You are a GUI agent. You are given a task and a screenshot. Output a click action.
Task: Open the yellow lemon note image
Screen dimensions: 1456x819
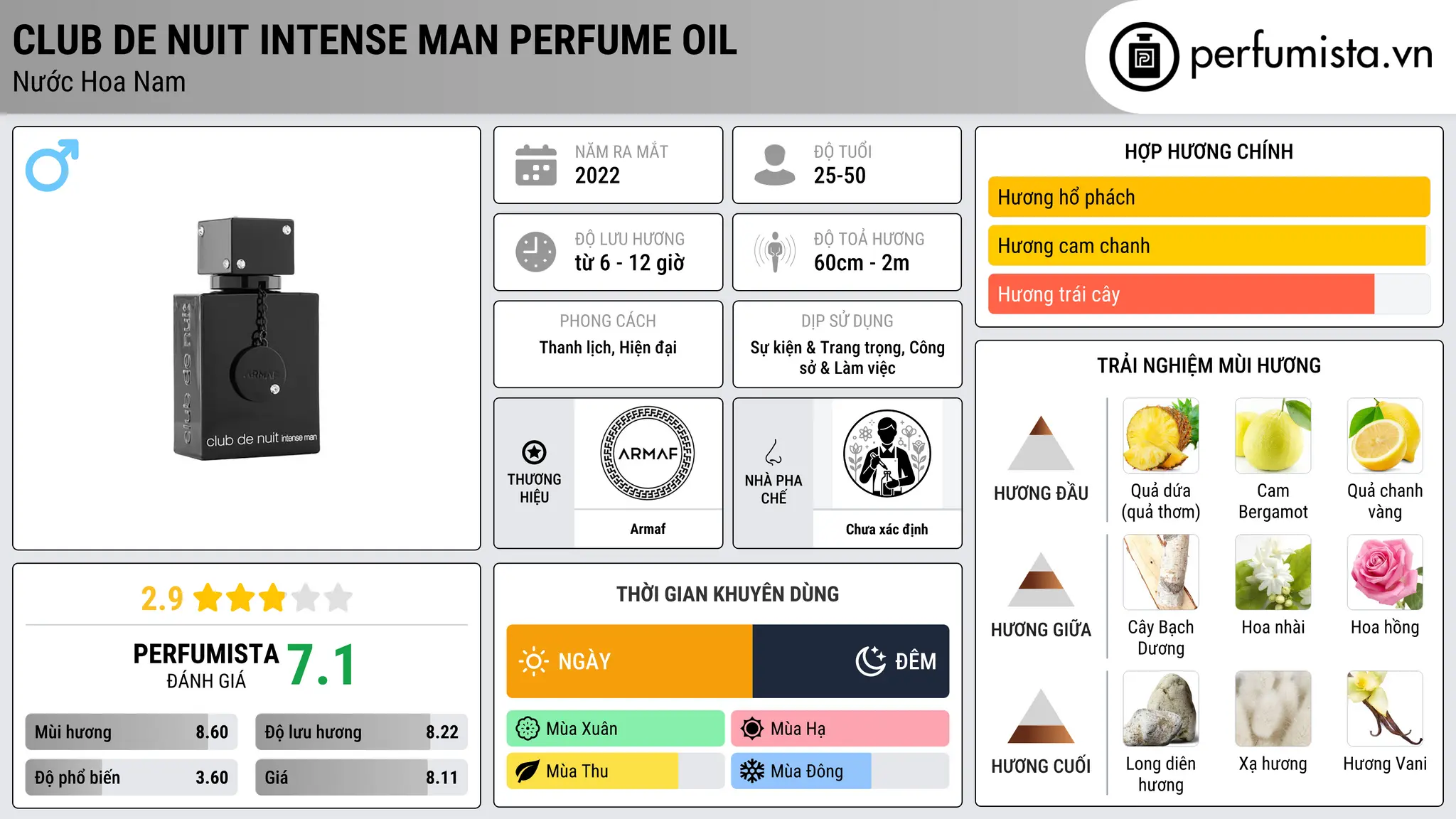1385,436
